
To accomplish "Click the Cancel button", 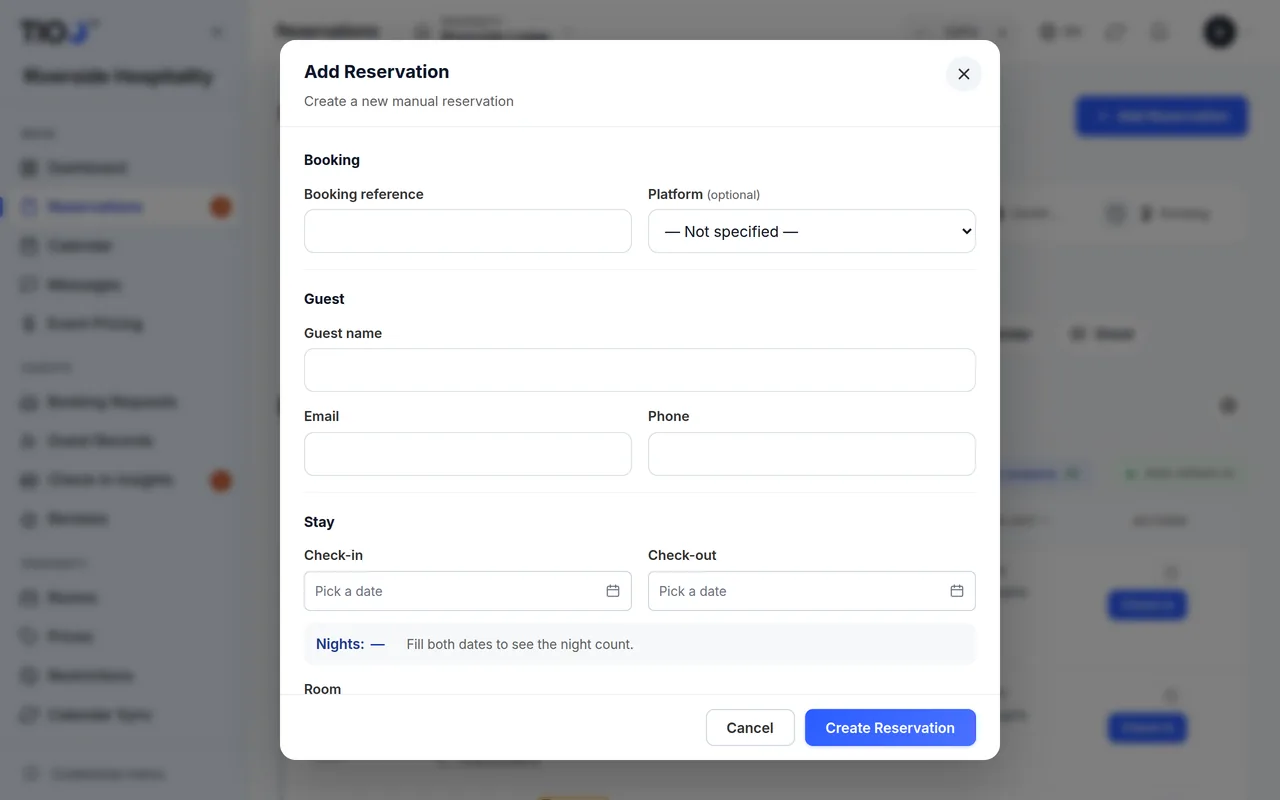I will point(750,728).
